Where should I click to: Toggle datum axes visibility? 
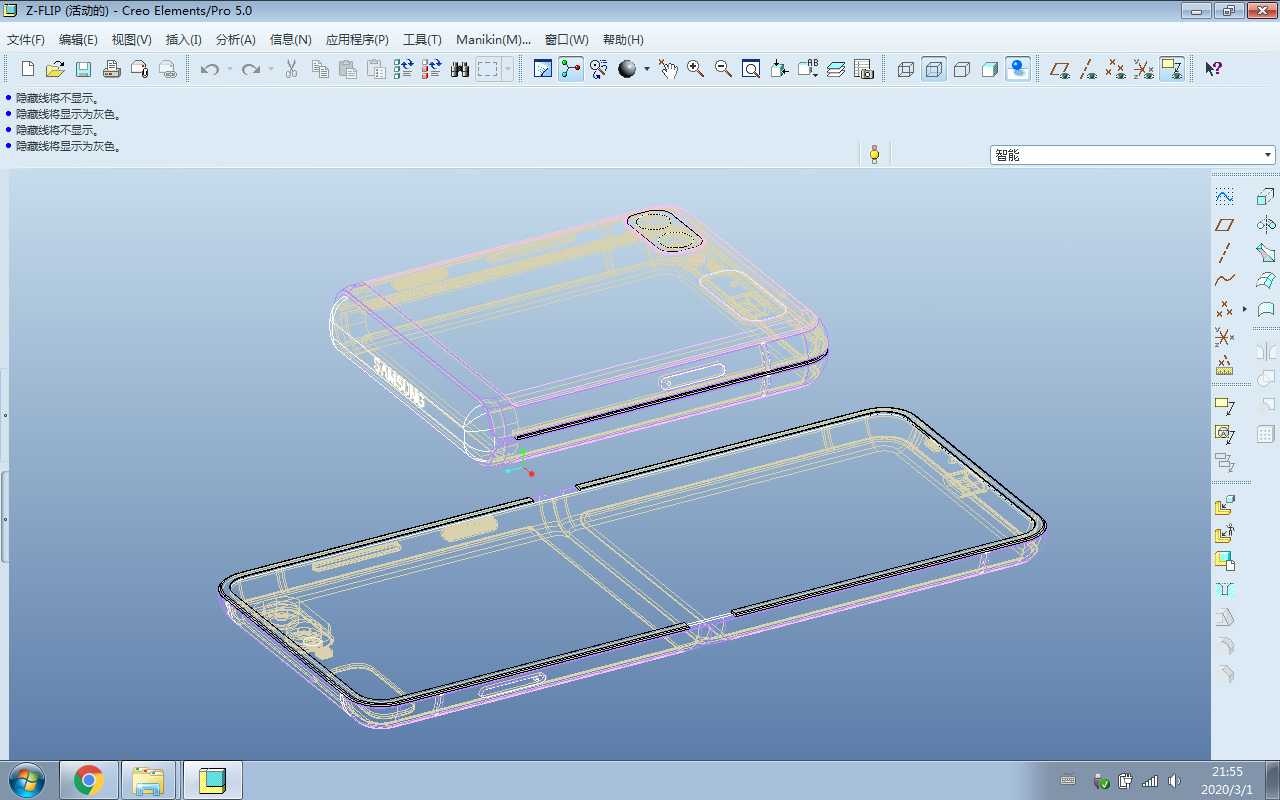coord(1088,69)
